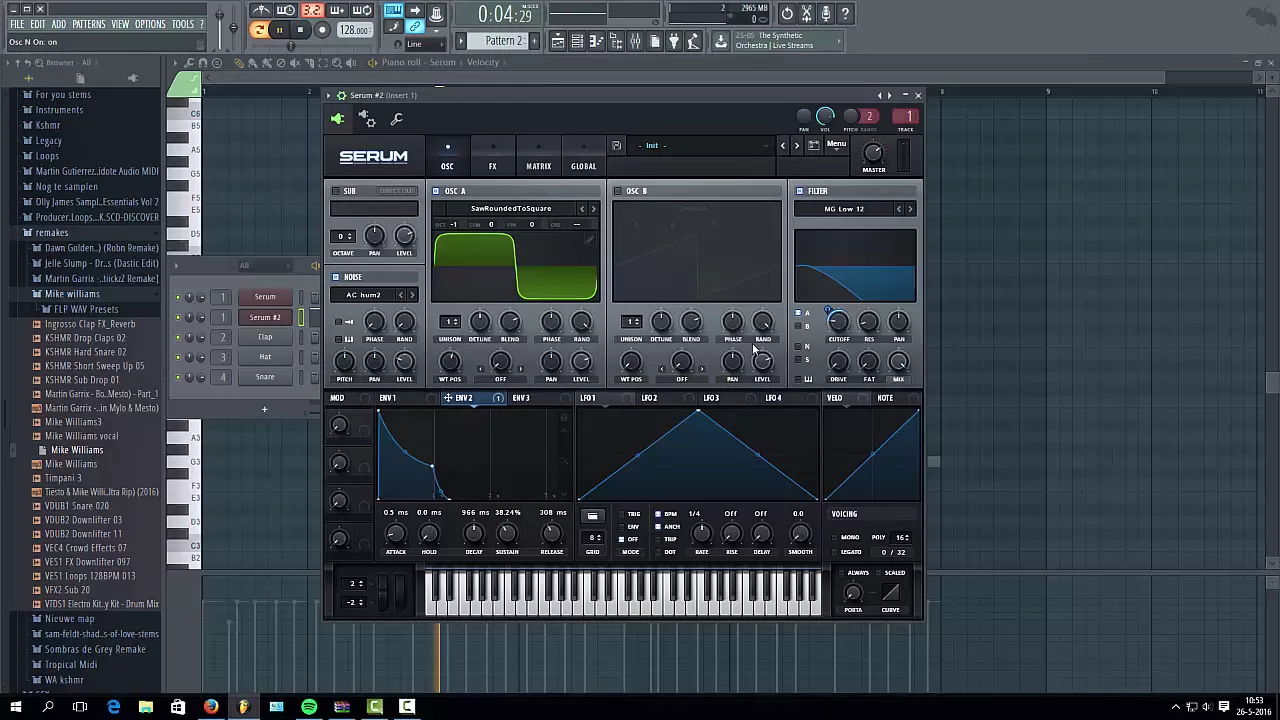Screen dimensions: 1280x720
Task: Open FL Studio OPTIONS menu
Action: [150, 24]
